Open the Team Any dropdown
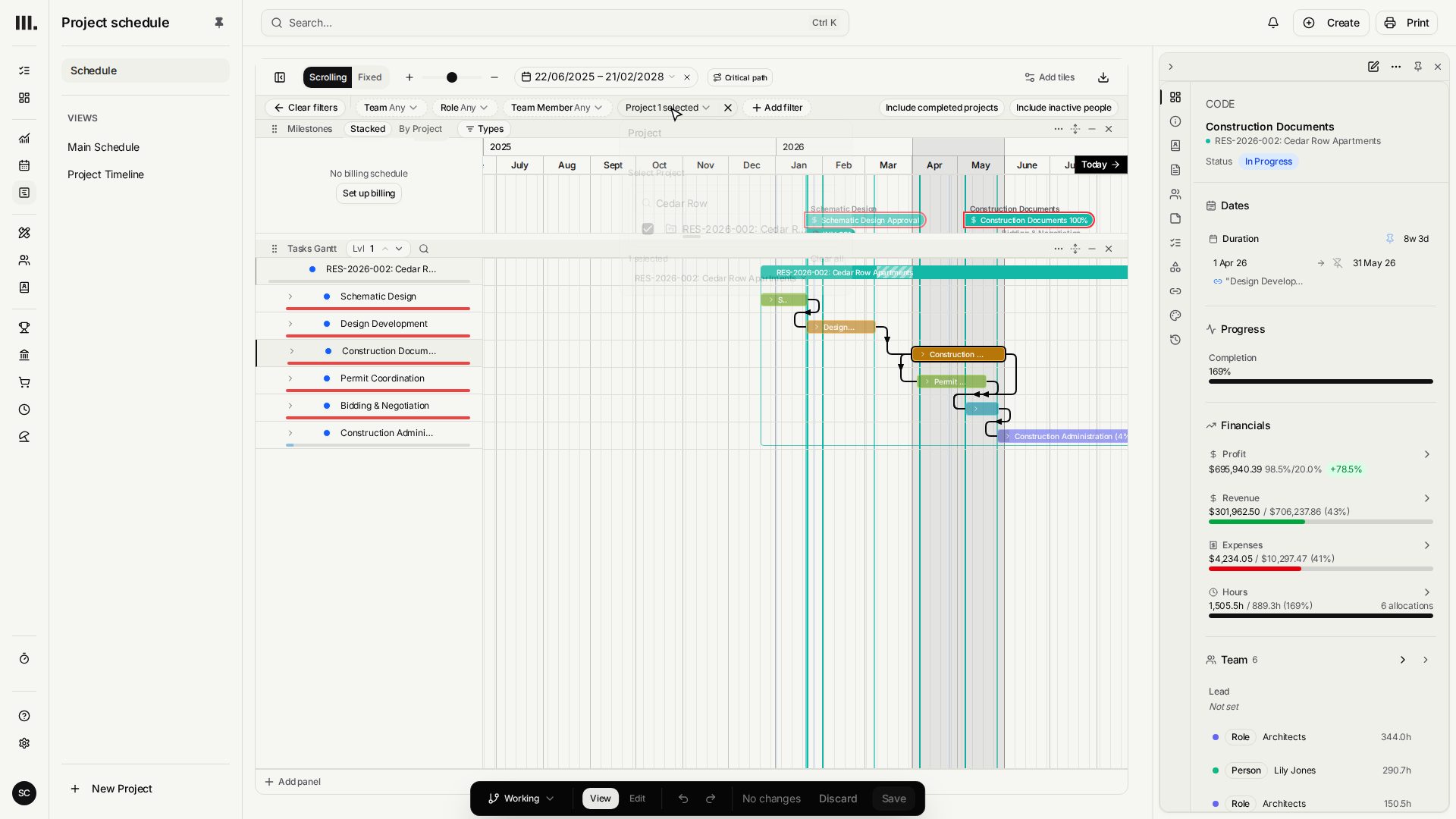This screenshot has height=819, width=1456. 391,108
